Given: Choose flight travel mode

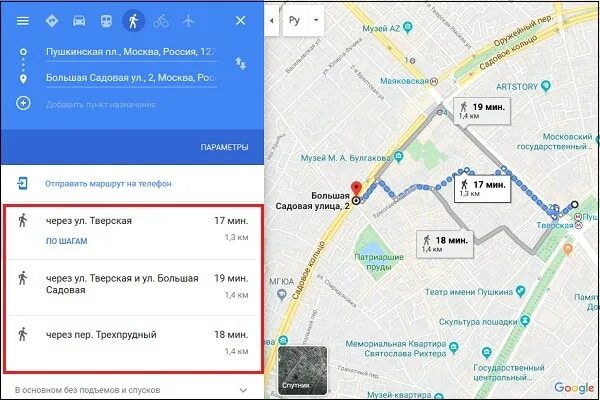Looking at the screenshot, I should click(x=188, y=21).
